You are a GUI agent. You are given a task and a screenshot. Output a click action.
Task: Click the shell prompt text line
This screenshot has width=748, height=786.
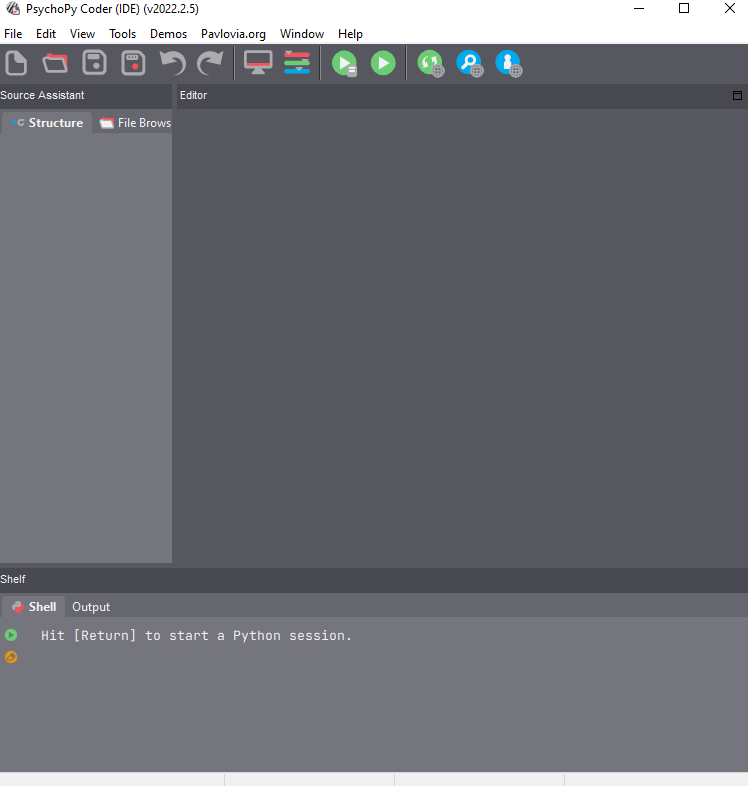[x=196, y=635]
